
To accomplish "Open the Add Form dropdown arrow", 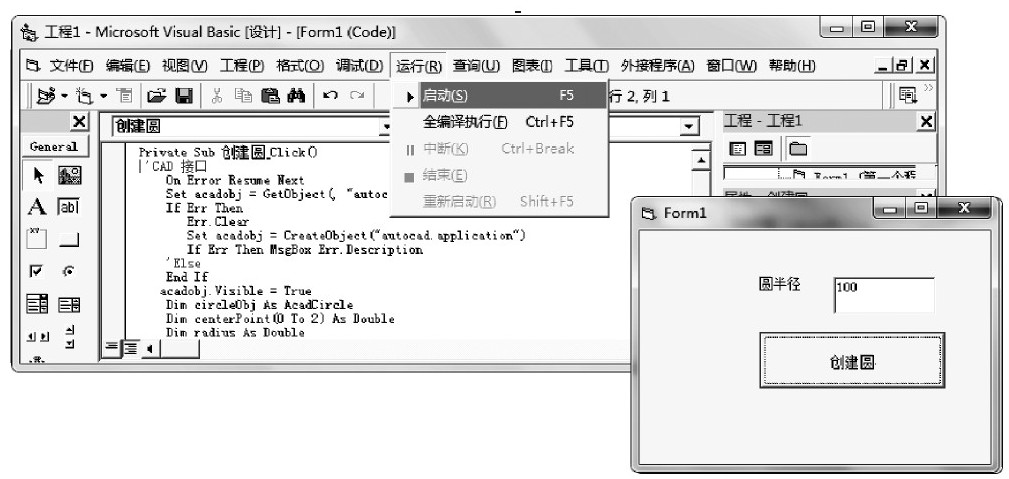I will click(104, 97).
